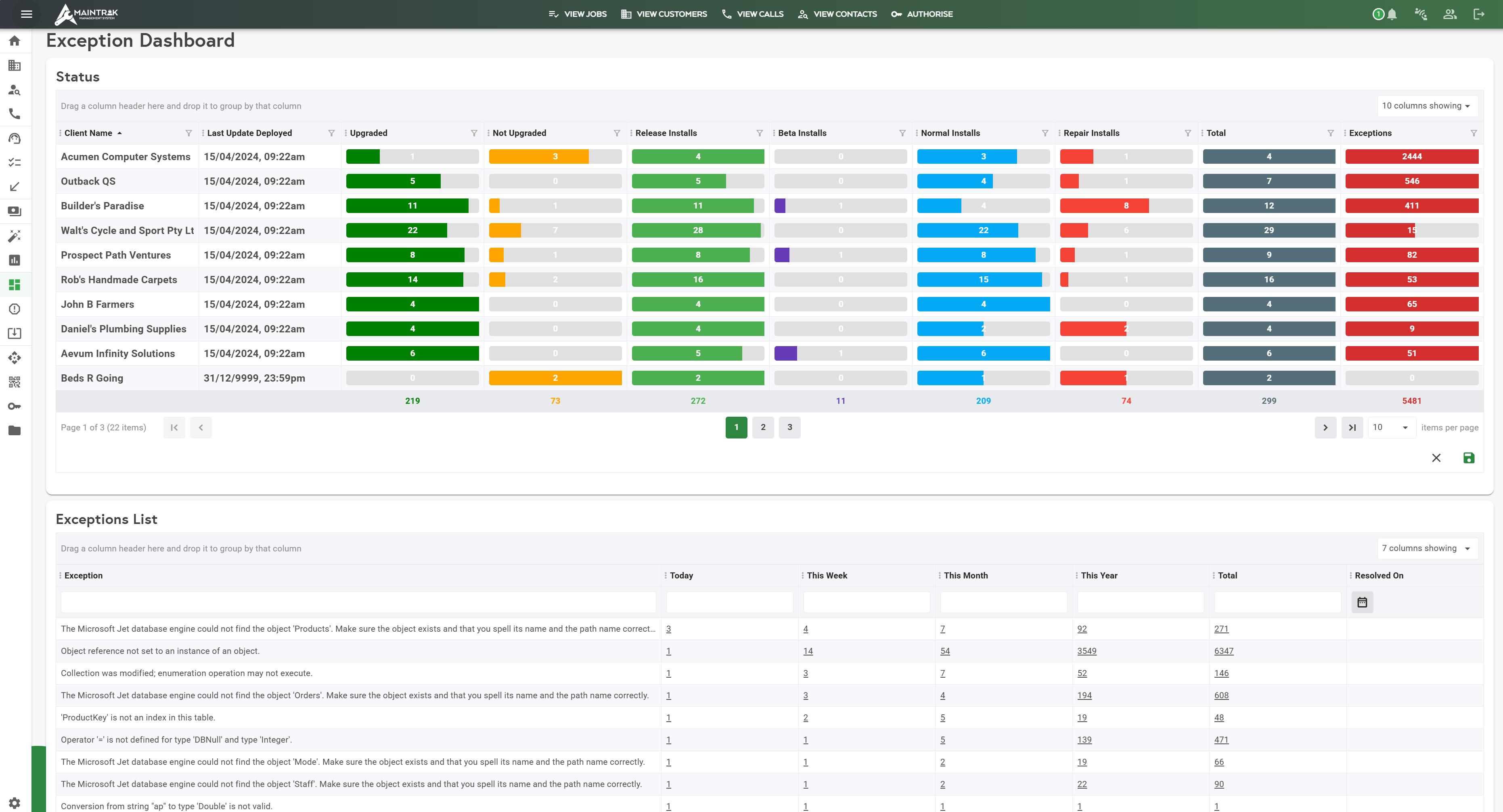Click the green save icon in Status grid
This screenshot has width=1503, height=812.
(x=1469, y=458)
